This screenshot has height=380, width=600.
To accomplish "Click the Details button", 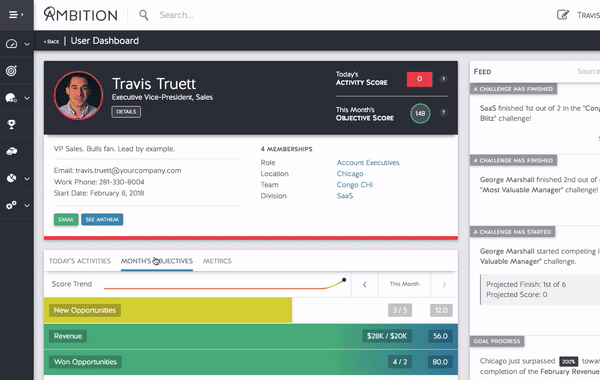I will (x=126, y=112).
